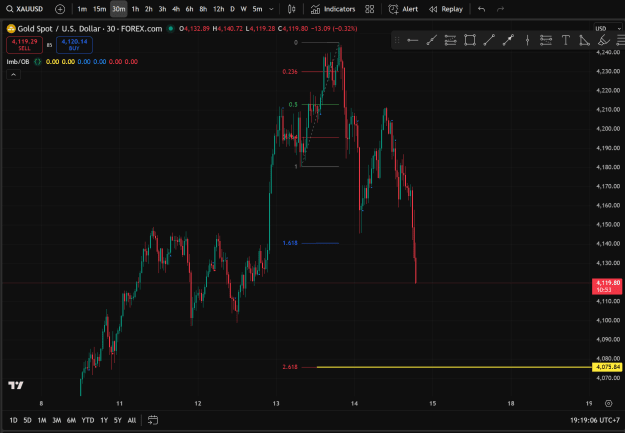Click the BUY 4,120.14 button
Viewport: 625px width, 433px height.
74,45
